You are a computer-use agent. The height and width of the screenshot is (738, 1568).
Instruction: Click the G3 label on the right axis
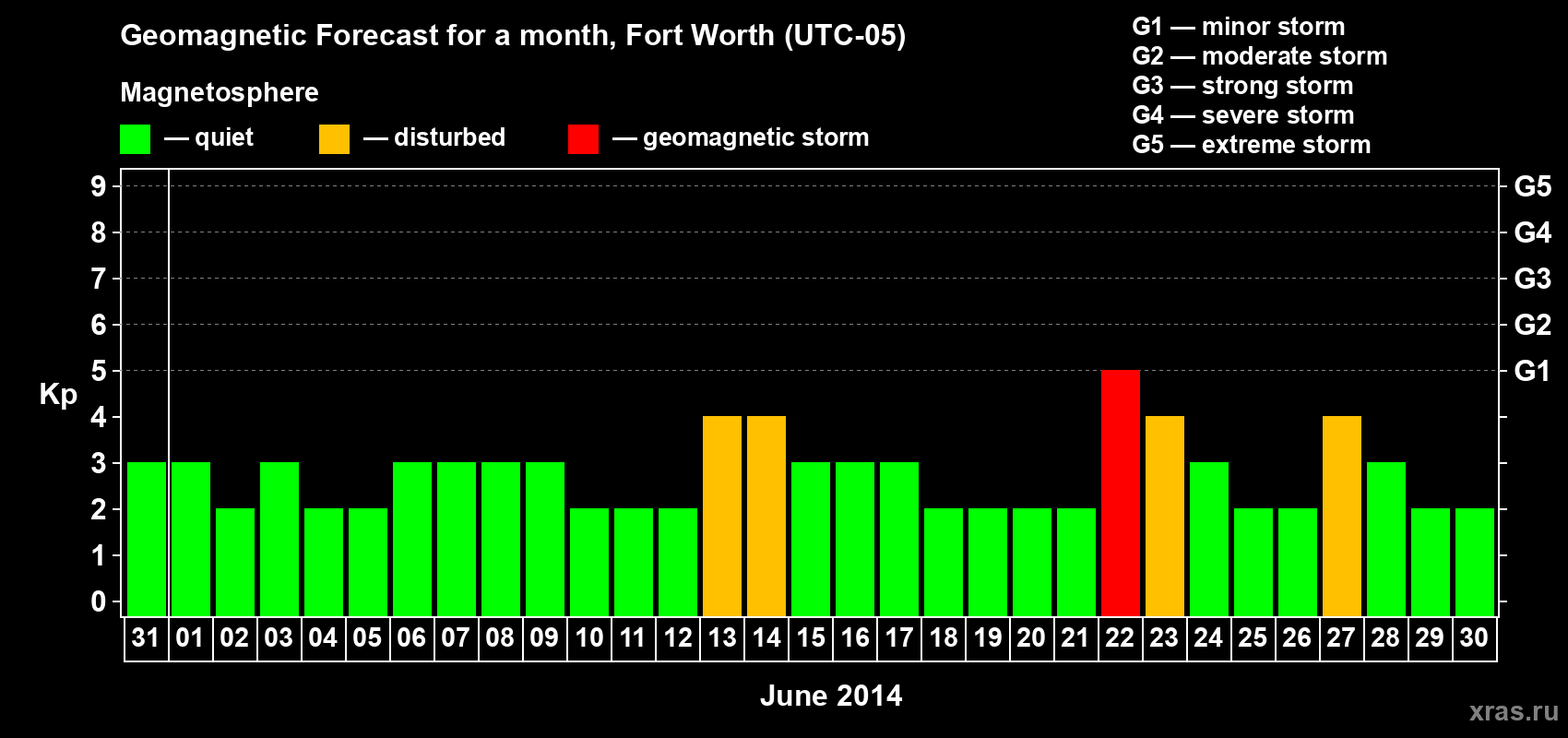coord(1532,279)
